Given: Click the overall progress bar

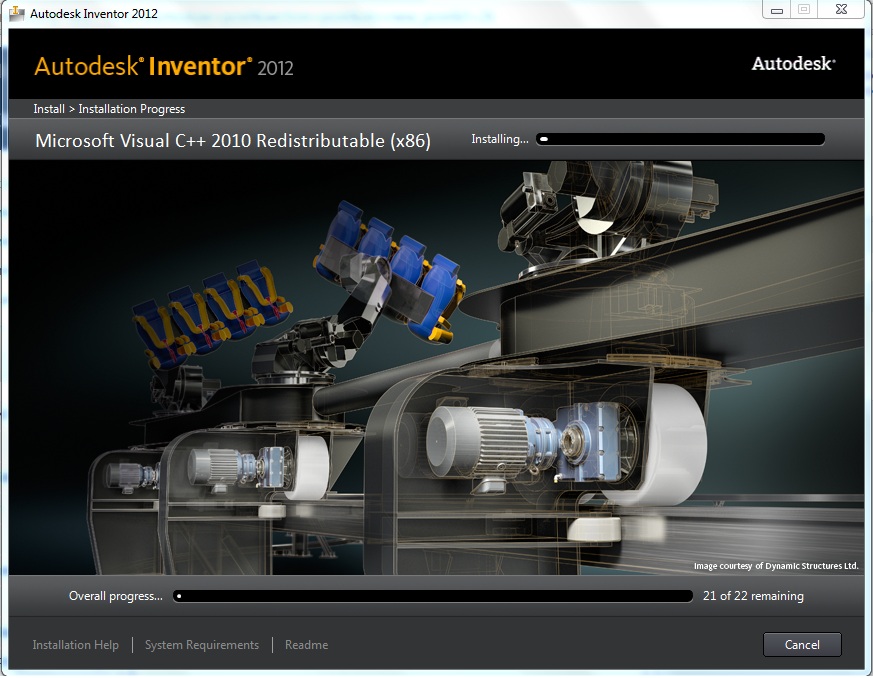Looking at the screenshot, I should click(433, 596).
